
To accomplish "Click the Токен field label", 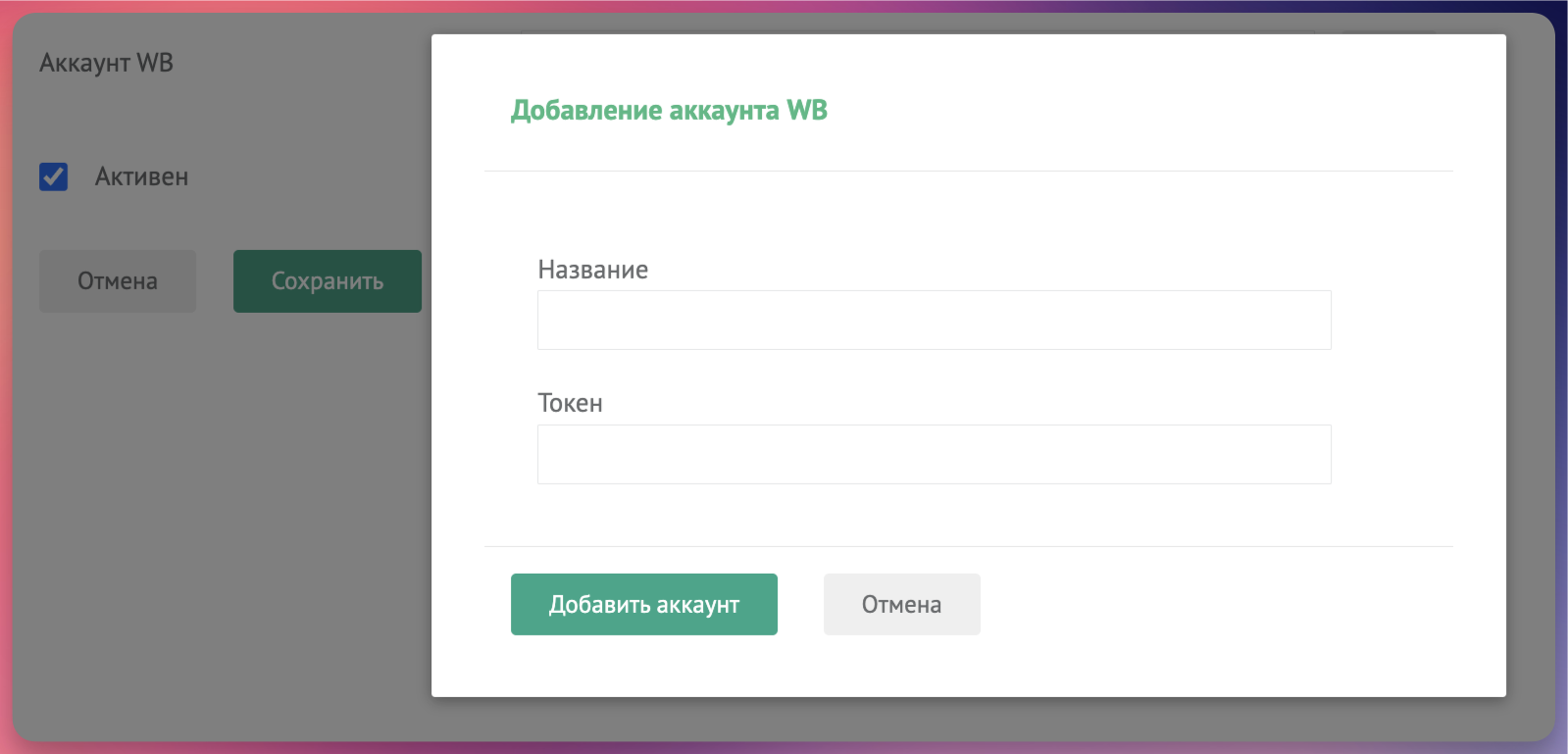I will pos(570,403).
